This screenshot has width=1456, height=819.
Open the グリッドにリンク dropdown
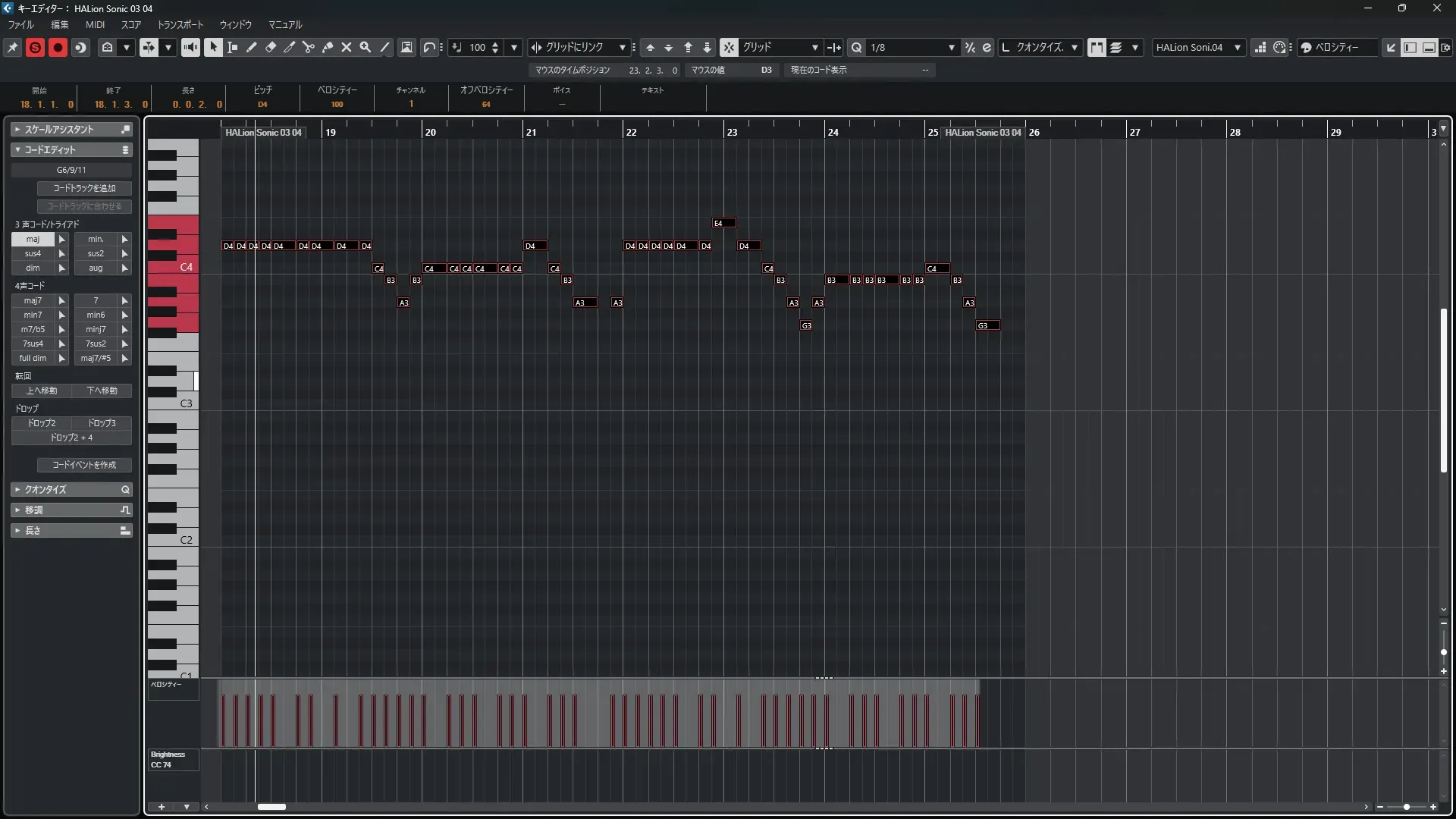622,47
